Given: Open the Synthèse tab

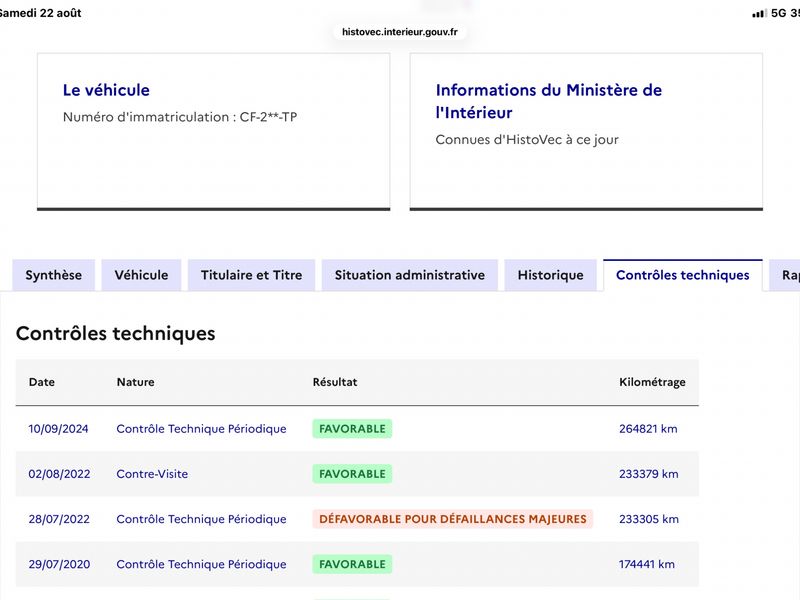Looking at the screenshot, I should coord(54,275).
